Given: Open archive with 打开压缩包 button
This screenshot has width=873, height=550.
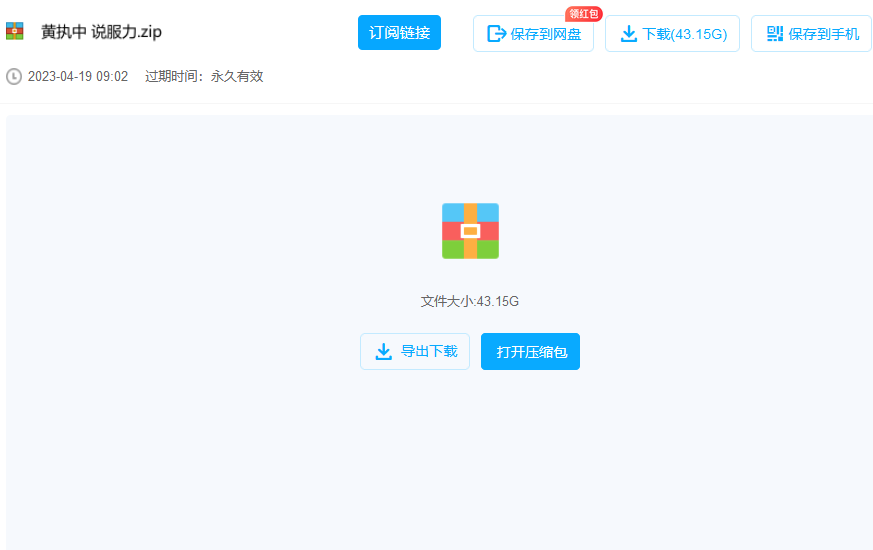Looking at the screenshot, I should [x=531, y=351].
